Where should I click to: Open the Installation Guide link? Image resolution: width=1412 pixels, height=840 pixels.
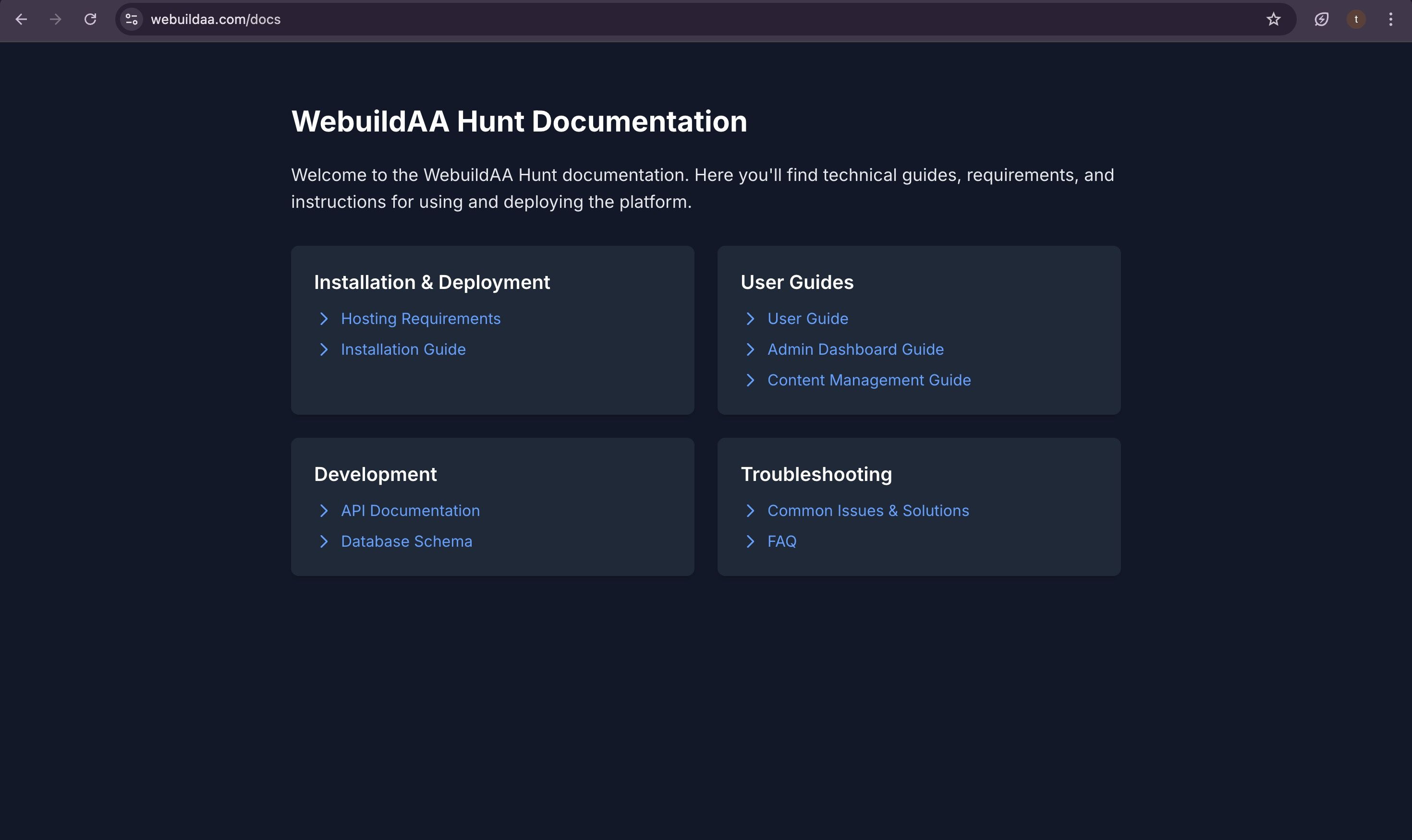point(402,349)
